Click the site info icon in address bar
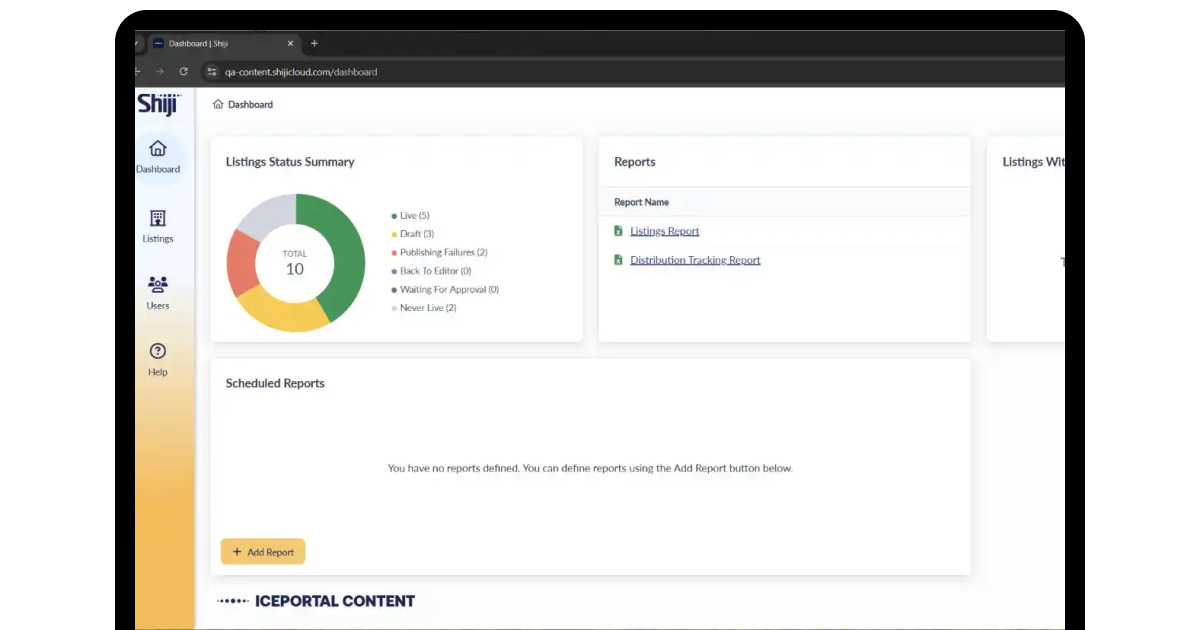The image size is (1200, 630). [x=211, y=72]
